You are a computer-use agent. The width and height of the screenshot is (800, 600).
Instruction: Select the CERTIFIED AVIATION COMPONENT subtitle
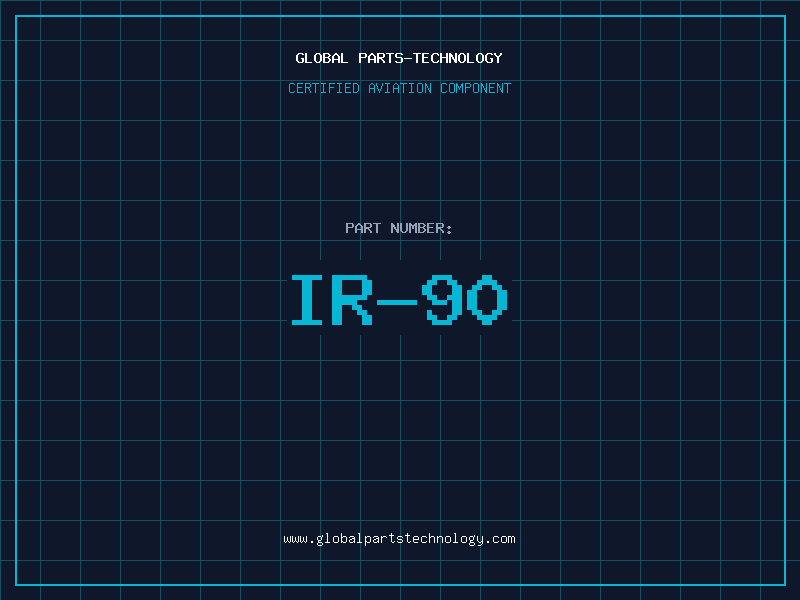[x=399, y=88]
